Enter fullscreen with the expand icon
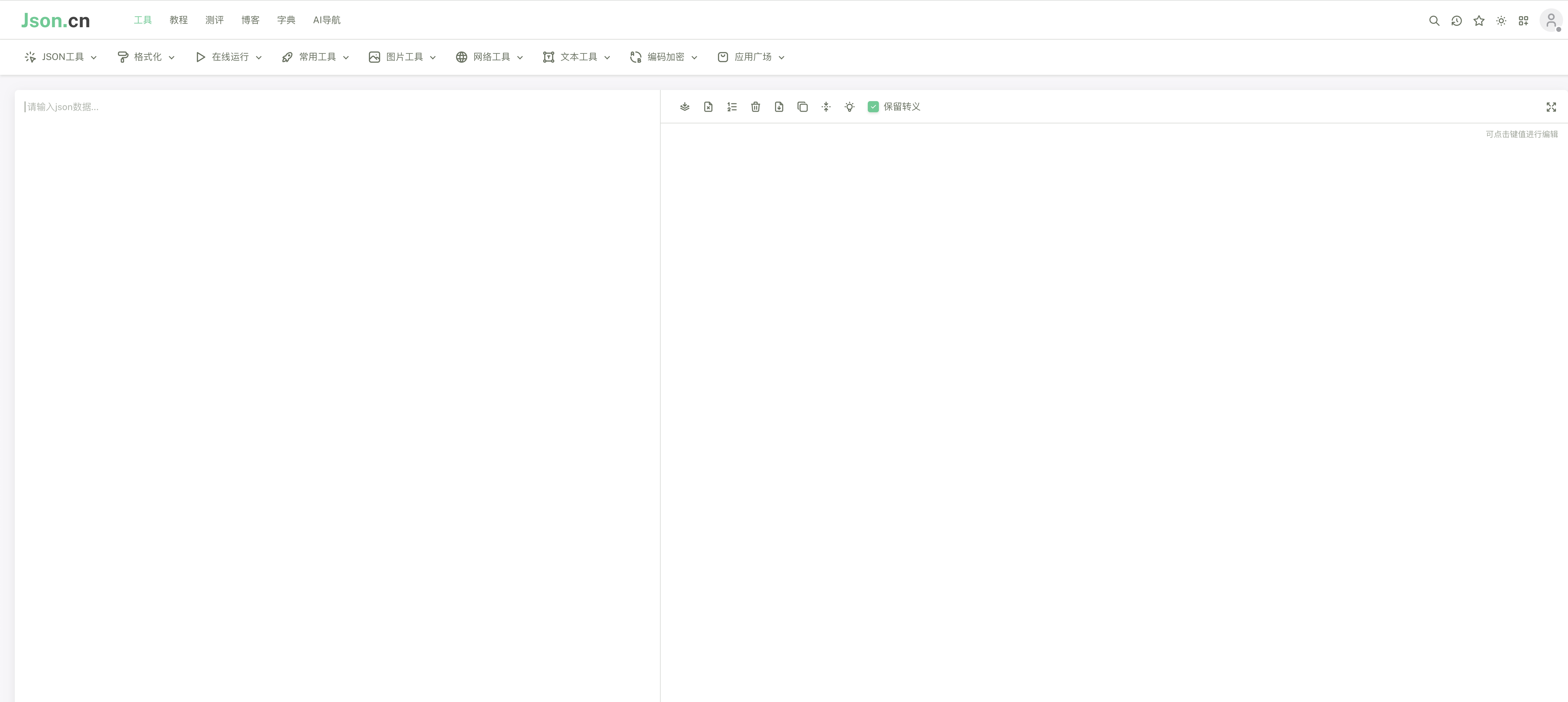Viewport: 1568px width, 702px height. 1551,107
